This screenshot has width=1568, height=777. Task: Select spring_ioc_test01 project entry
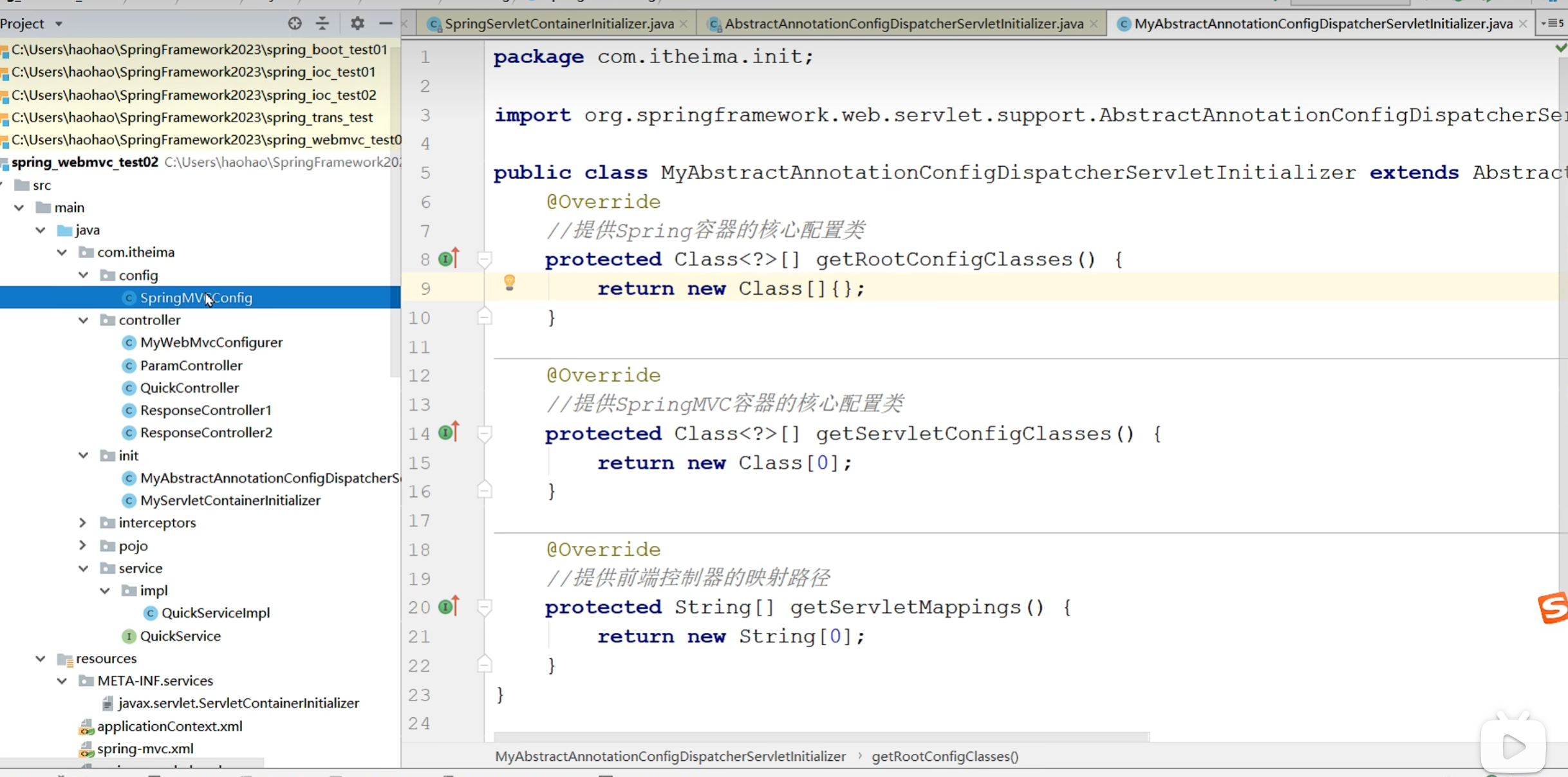[193, 72]
